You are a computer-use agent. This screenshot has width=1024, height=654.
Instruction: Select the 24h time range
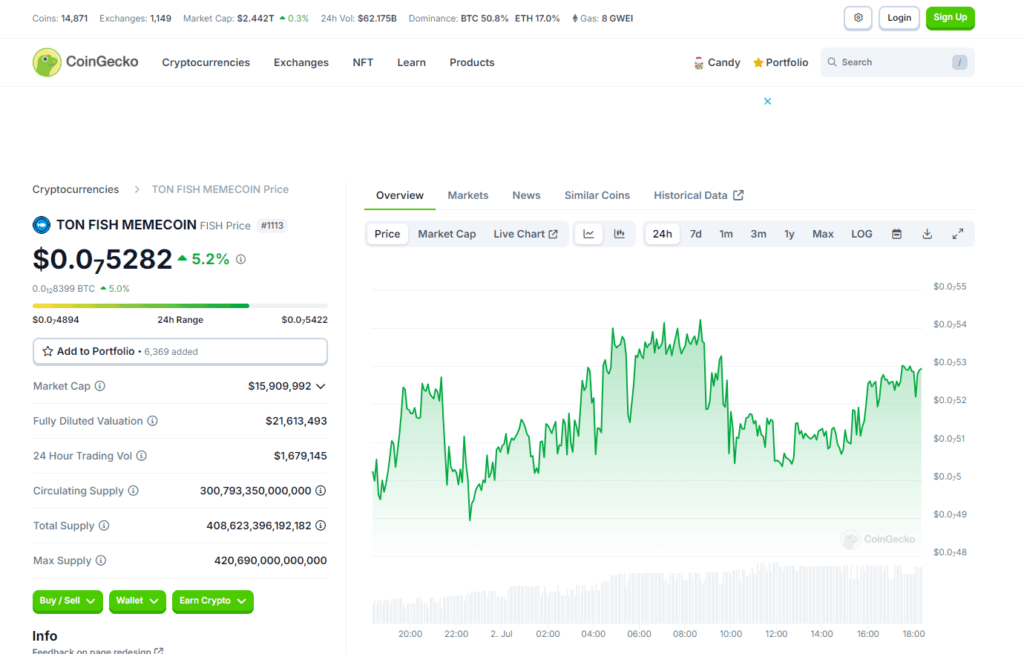click(662, 234)
